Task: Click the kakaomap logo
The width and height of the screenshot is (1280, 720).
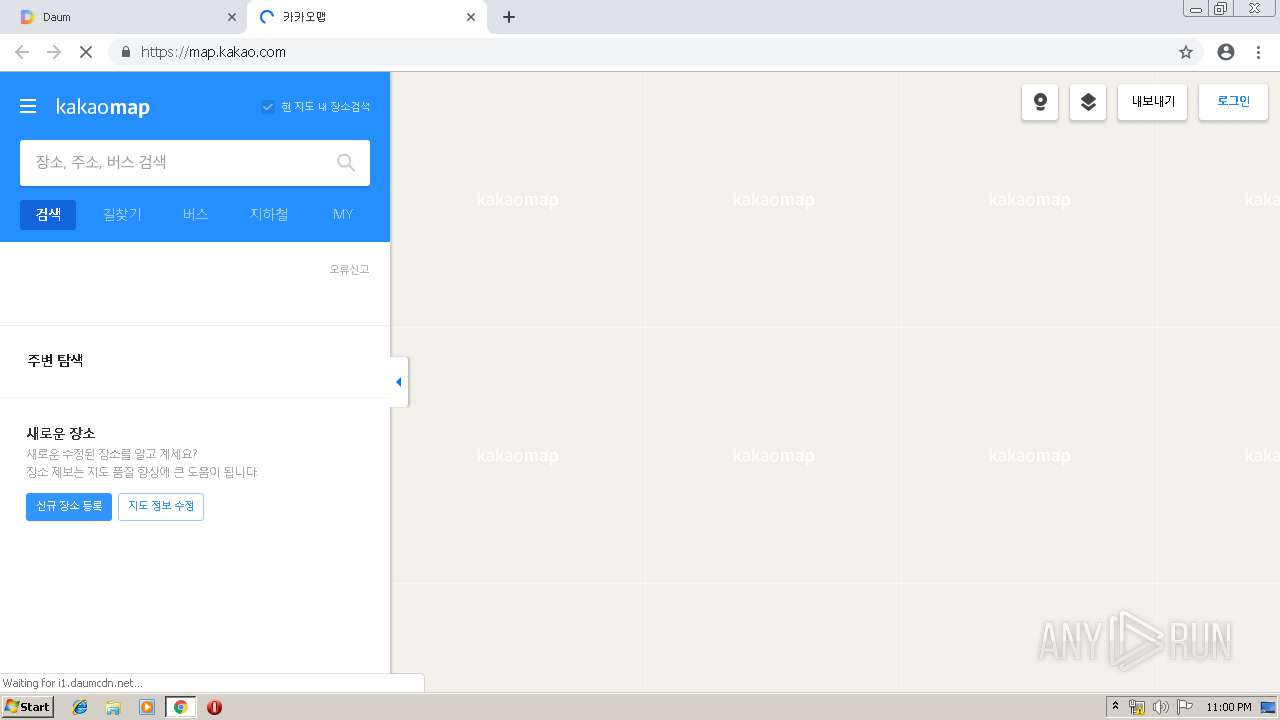Action: click(103, 107)
